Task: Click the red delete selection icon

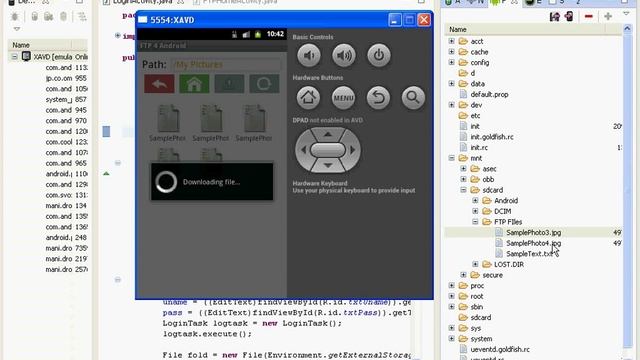Action: (589, 16)
